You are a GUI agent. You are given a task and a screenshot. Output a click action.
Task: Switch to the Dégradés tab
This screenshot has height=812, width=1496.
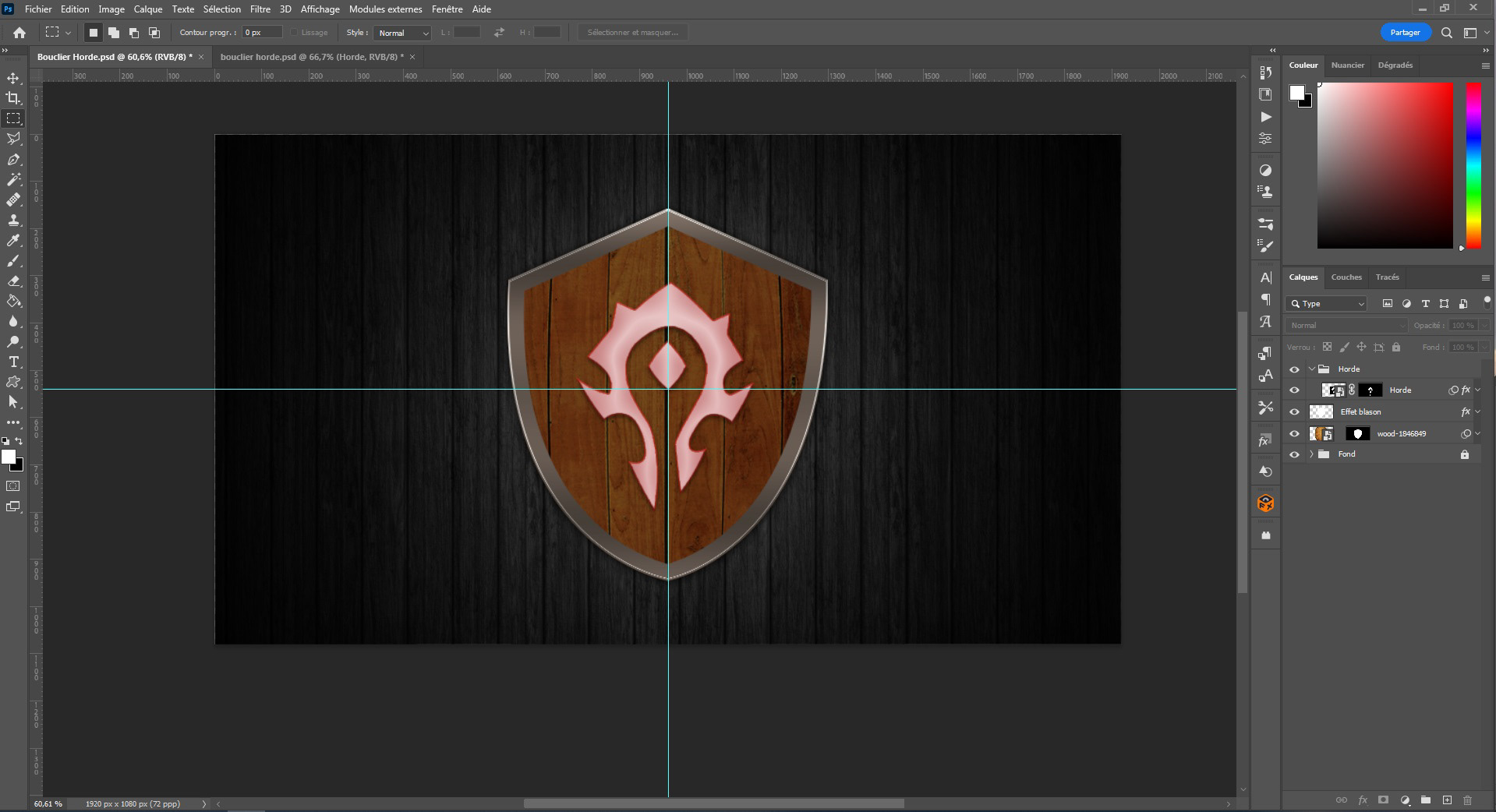click(x=1395, y=65)
